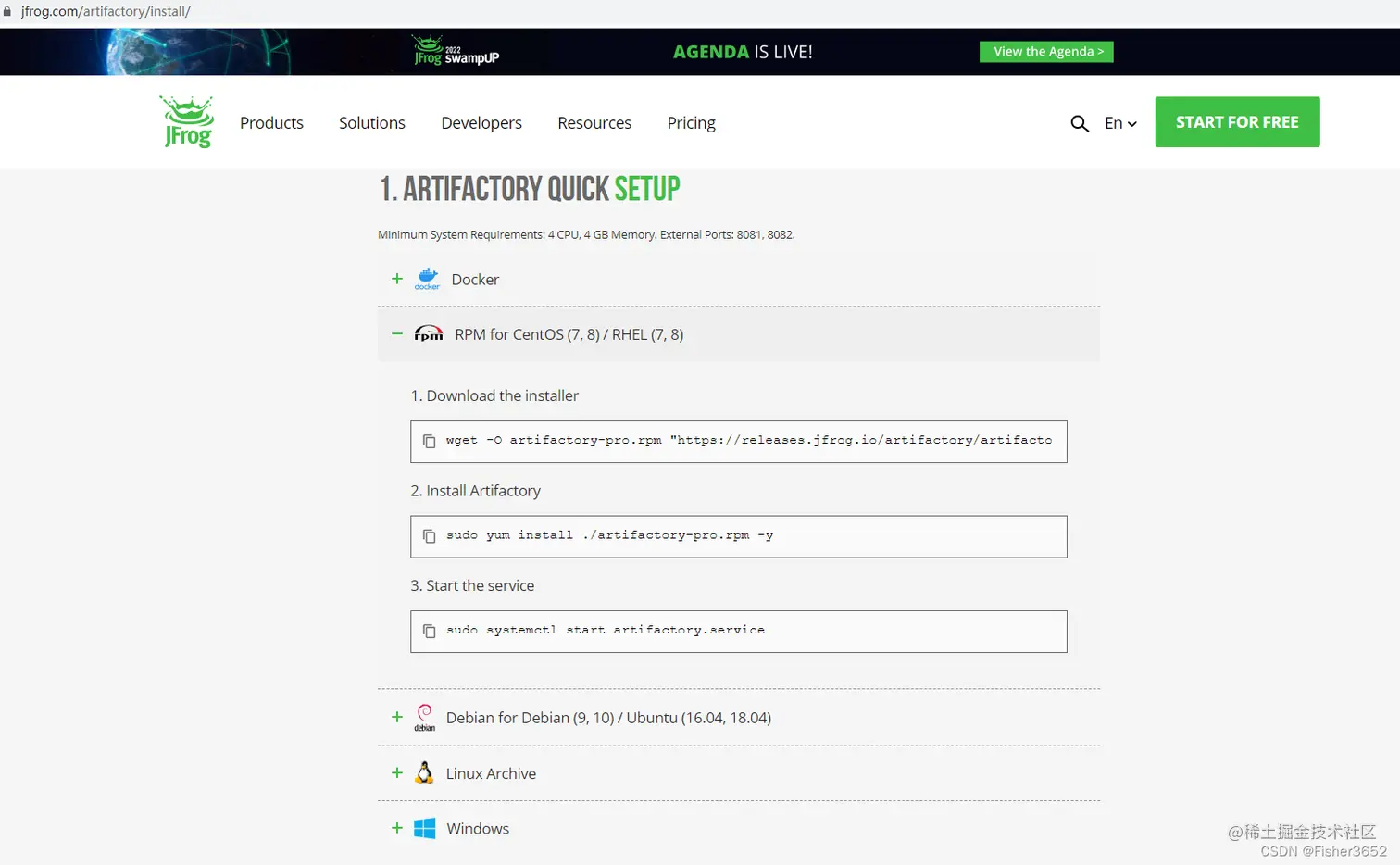Click the Windows logo icon
1400x865 pixels.
424,828
